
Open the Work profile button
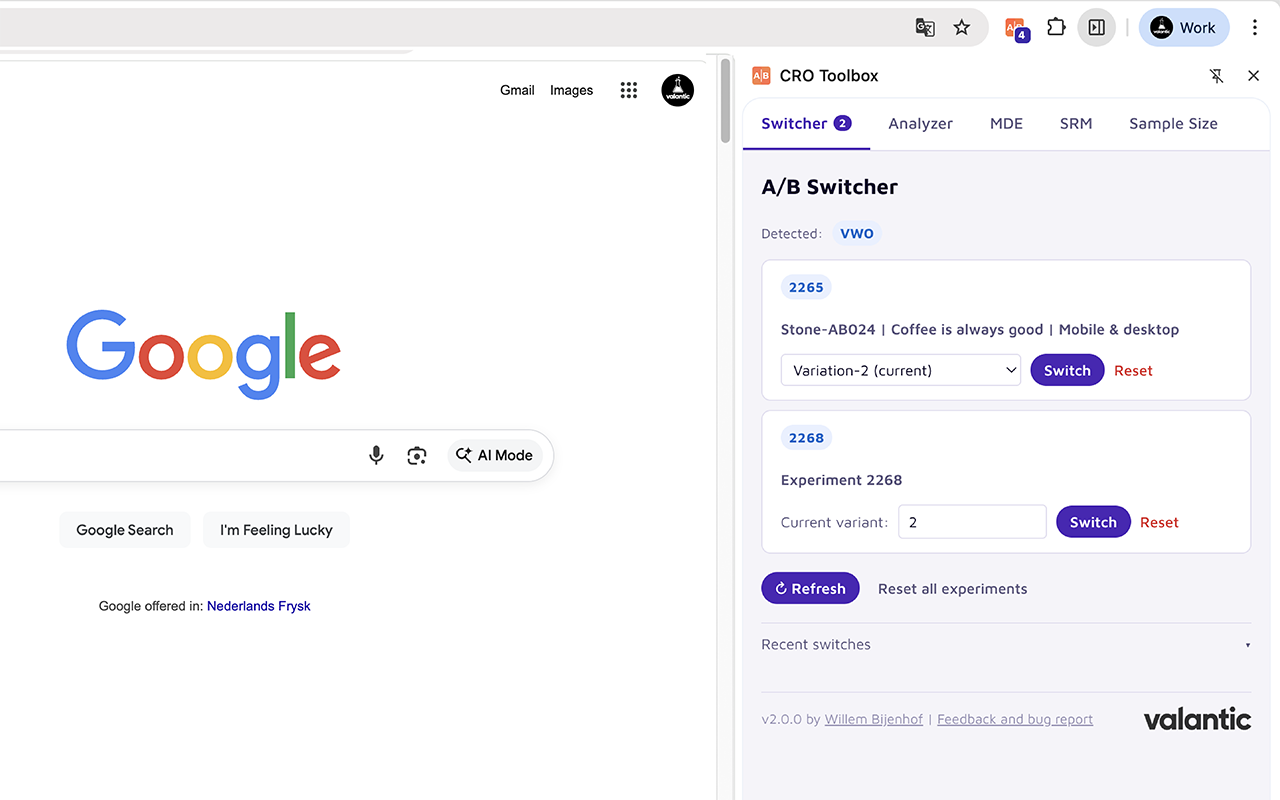(x=1184, y=28)
